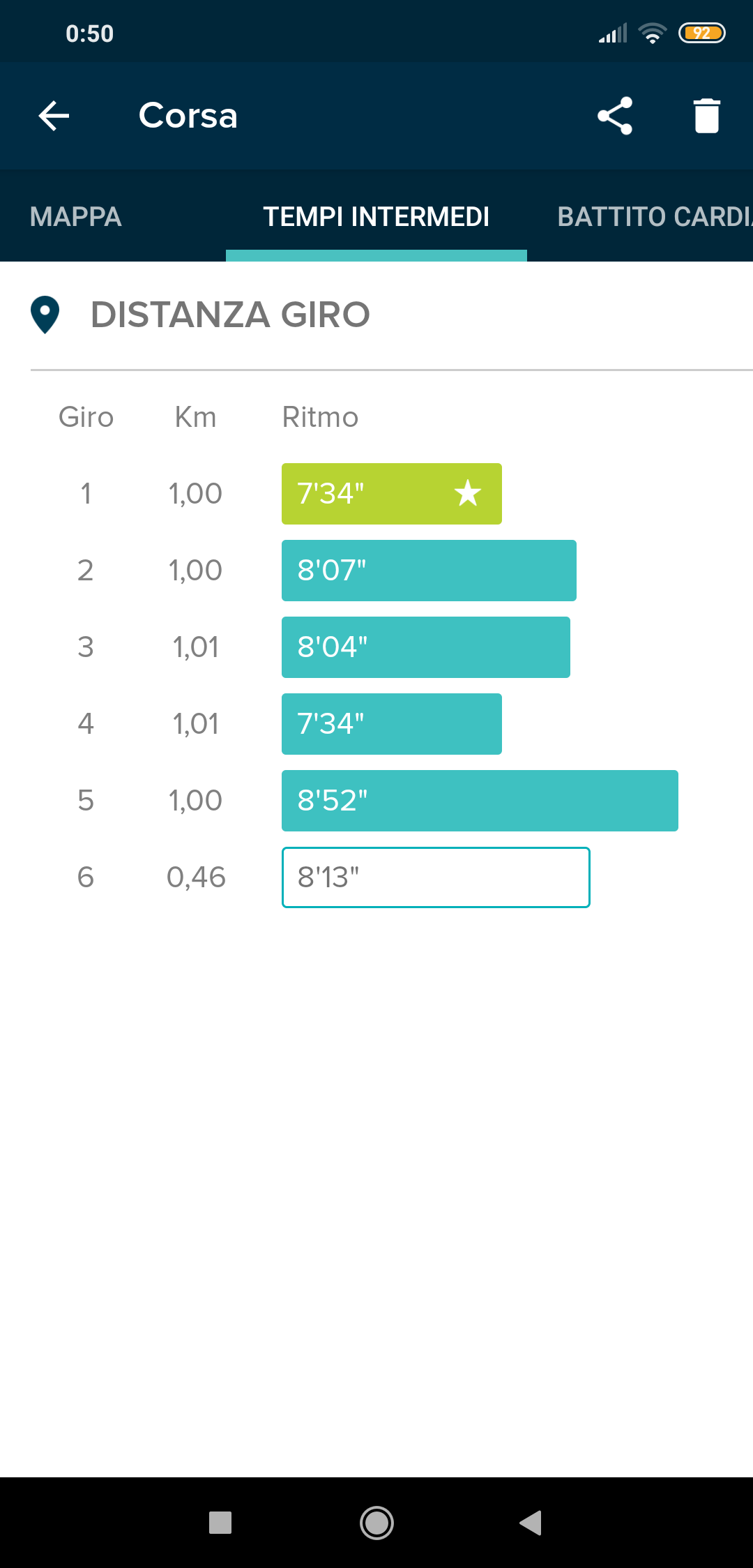The height and width of the screenshot is (1568, 753).
Task: Tap the 8'52" slowest lap bar
Action: coord(480,801)
